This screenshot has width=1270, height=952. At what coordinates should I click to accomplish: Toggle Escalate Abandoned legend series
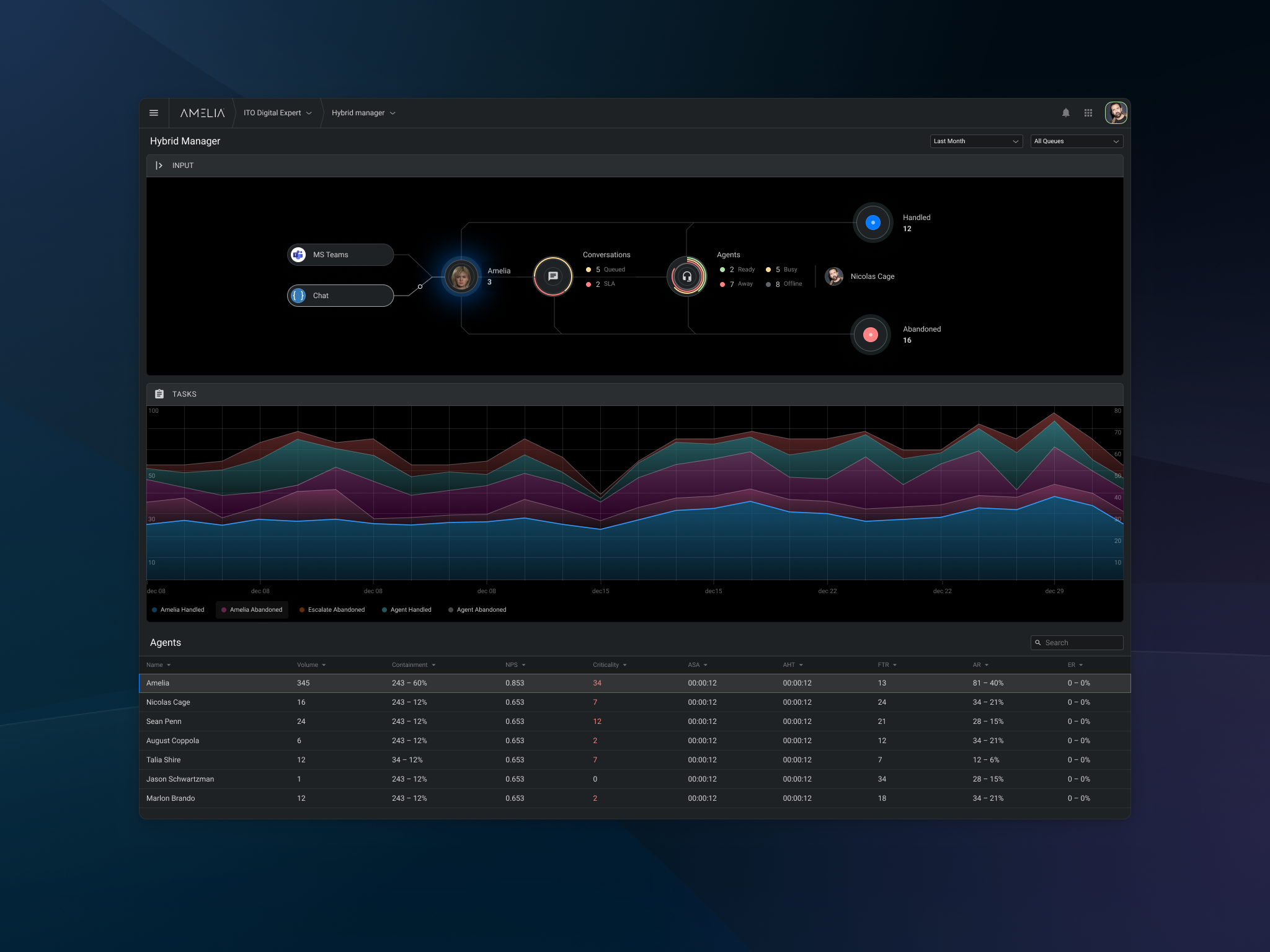point(332,610)
